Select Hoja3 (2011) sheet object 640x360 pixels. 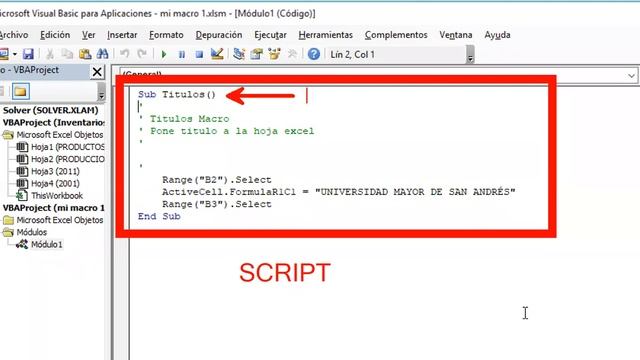(48, 171)
